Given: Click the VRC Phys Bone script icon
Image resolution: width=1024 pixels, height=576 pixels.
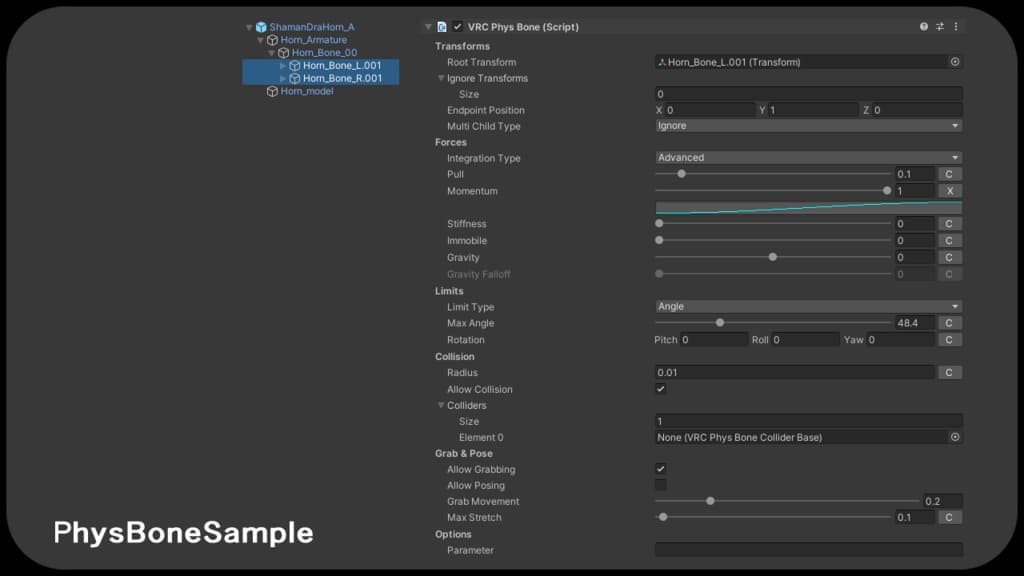Looking at the screenshot, I should coord(442,27).
